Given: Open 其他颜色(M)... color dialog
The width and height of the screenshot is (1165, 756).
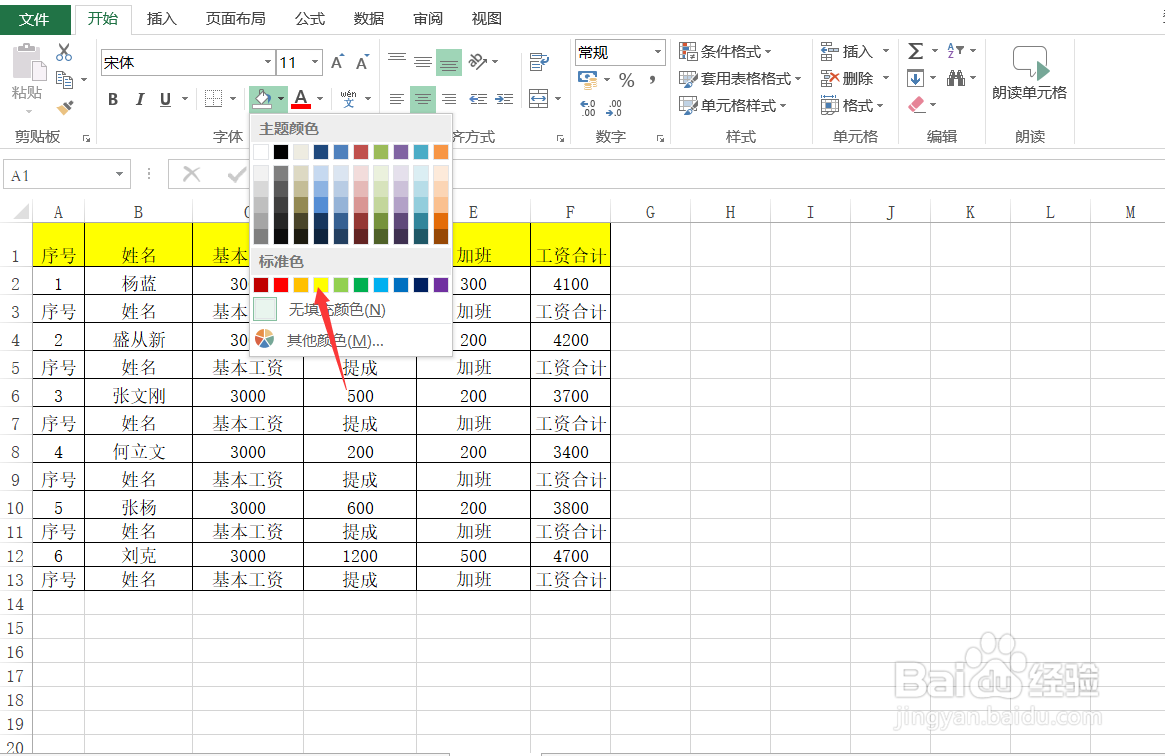Looking at the screenshot, I should (351, 340).
